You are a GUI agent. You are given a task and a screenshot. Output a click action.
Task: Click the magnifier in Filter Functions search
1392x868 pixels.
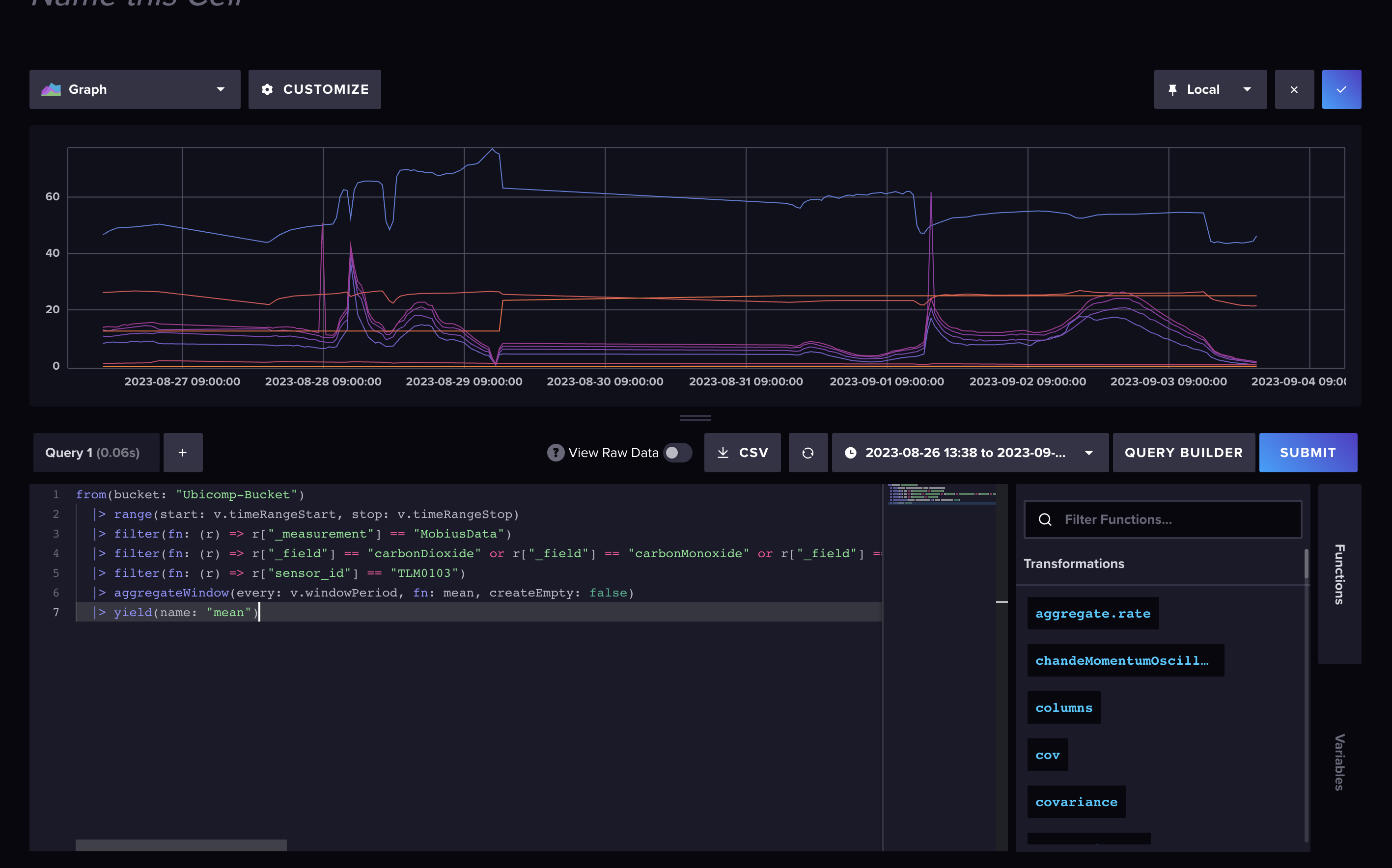pyautogui.click(x=1045, y=519)
